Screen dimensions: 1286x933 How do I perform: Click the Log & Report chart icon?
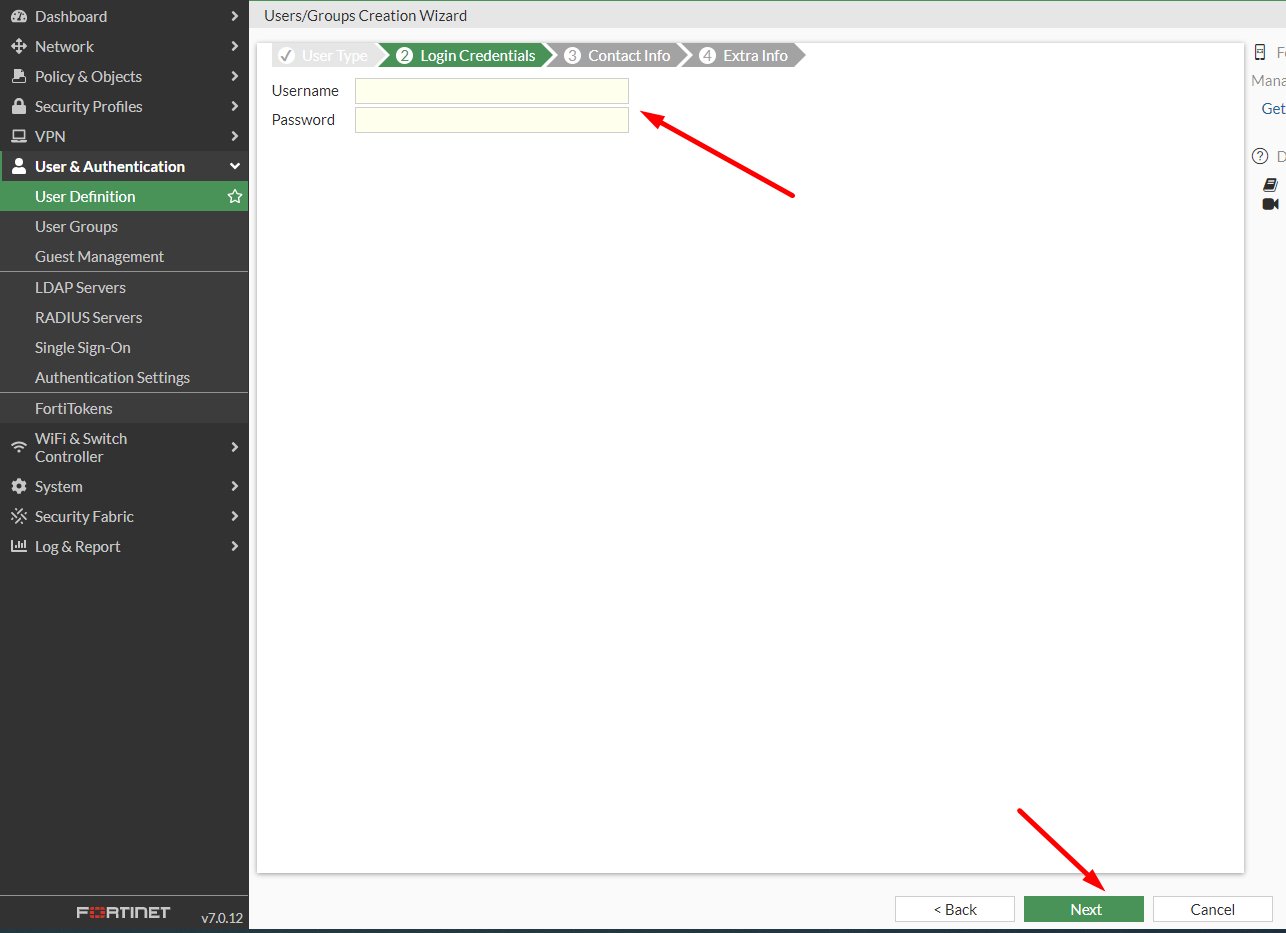point(18,547)
